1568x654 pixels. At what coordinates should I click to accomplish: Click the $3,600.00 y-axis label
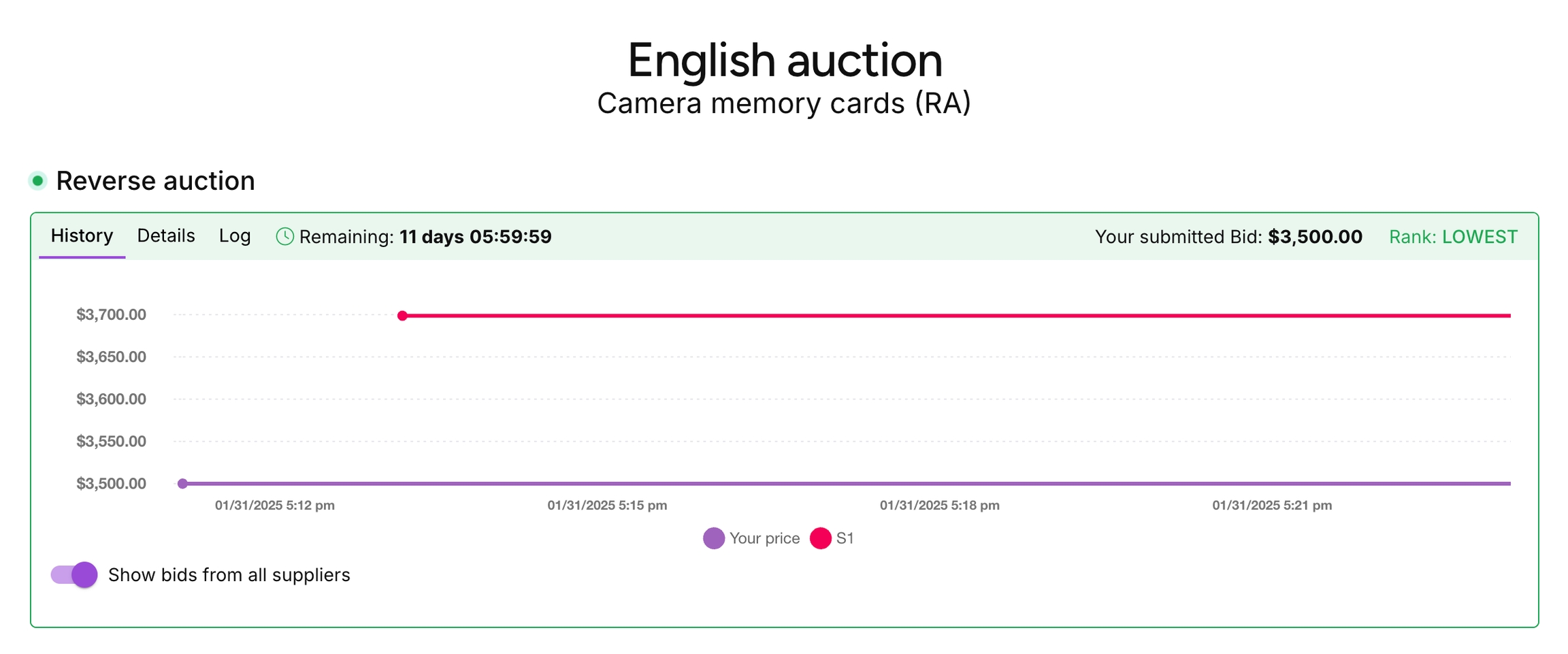click(111, 399)
